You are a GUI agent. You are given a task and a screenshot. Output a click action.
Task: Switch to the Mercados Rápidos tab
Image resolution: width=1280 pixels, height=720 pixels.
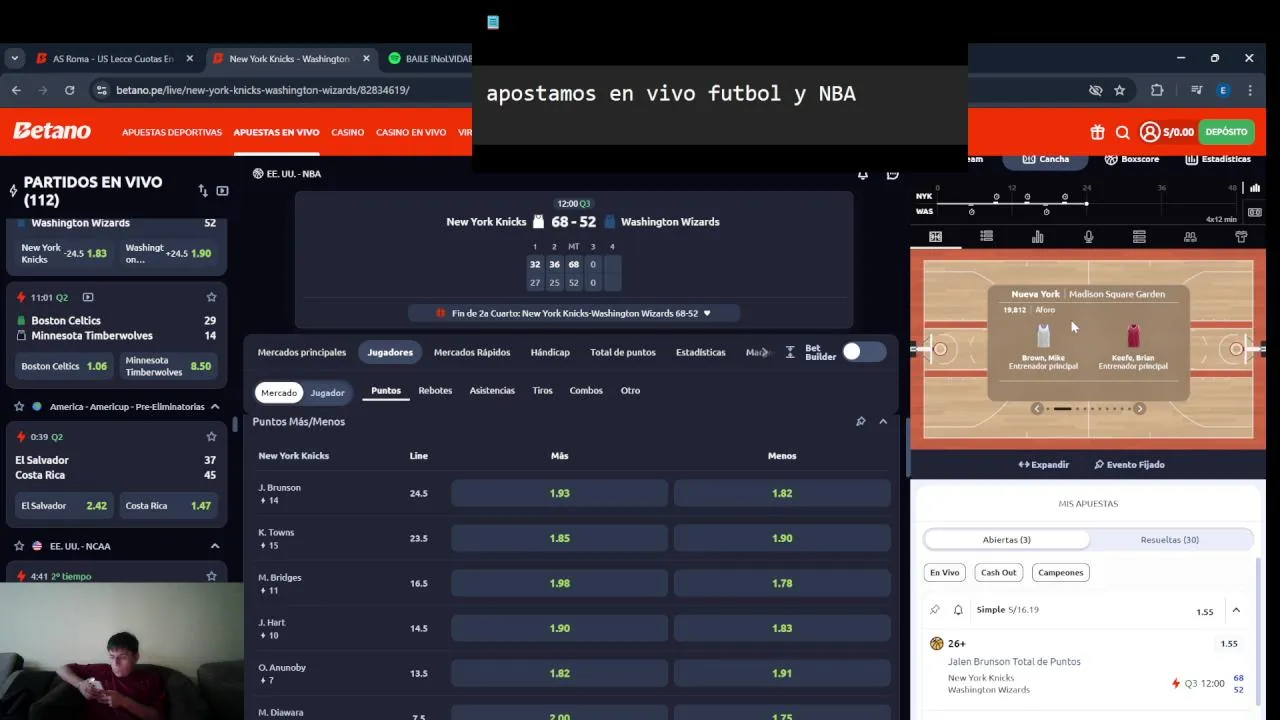pyautogui.click(x=472, y=352)
